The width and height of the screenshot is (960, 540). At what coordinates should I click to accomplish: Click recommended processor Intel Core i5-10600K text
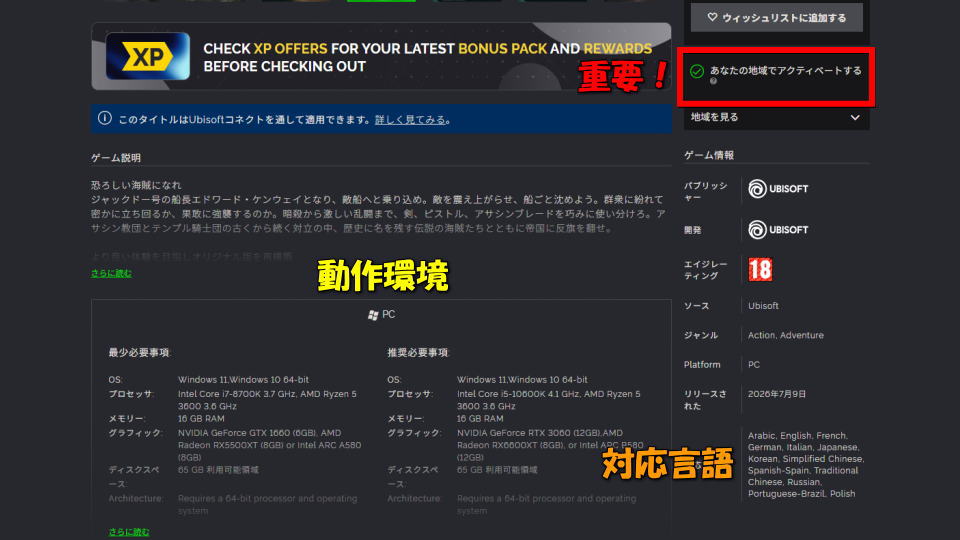[x=548, y=400]
